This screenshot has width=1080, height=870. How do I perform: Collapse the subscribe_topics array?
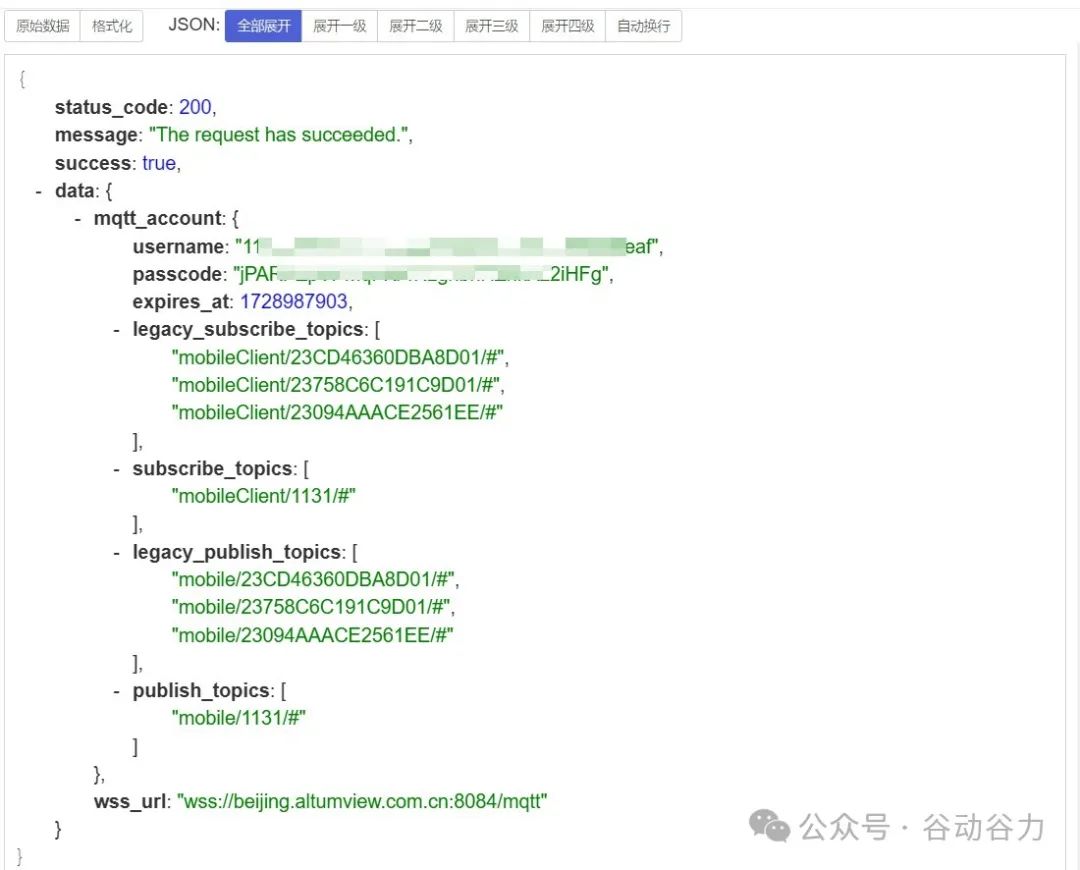(x=117, y=469)
